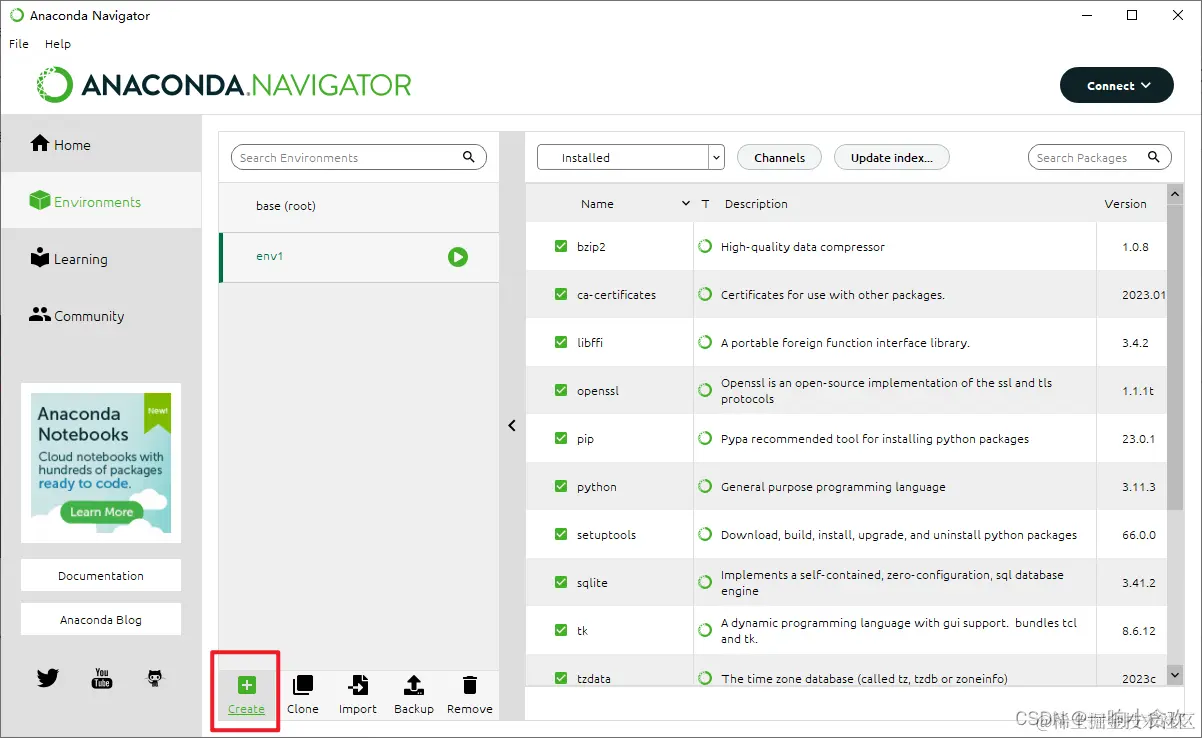Click the Create environment plus icon
The width and height of the screenshot is (1202, 738).
point(246,685)
